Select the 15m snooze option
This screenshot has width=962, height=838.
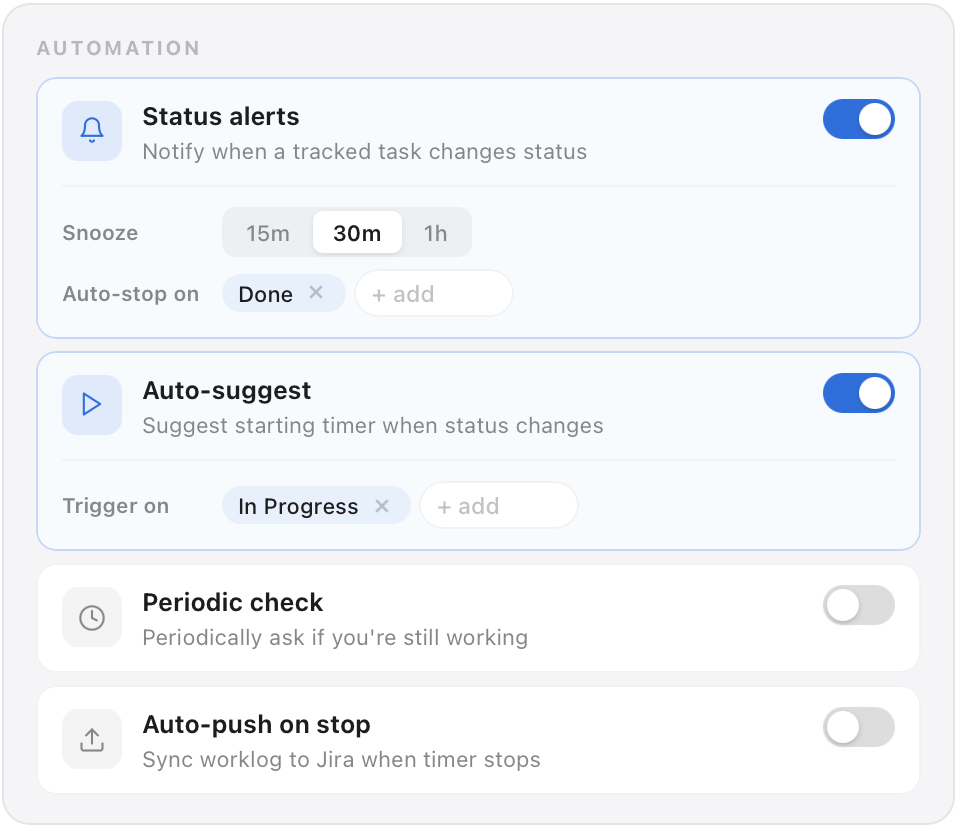pos(268,233)
